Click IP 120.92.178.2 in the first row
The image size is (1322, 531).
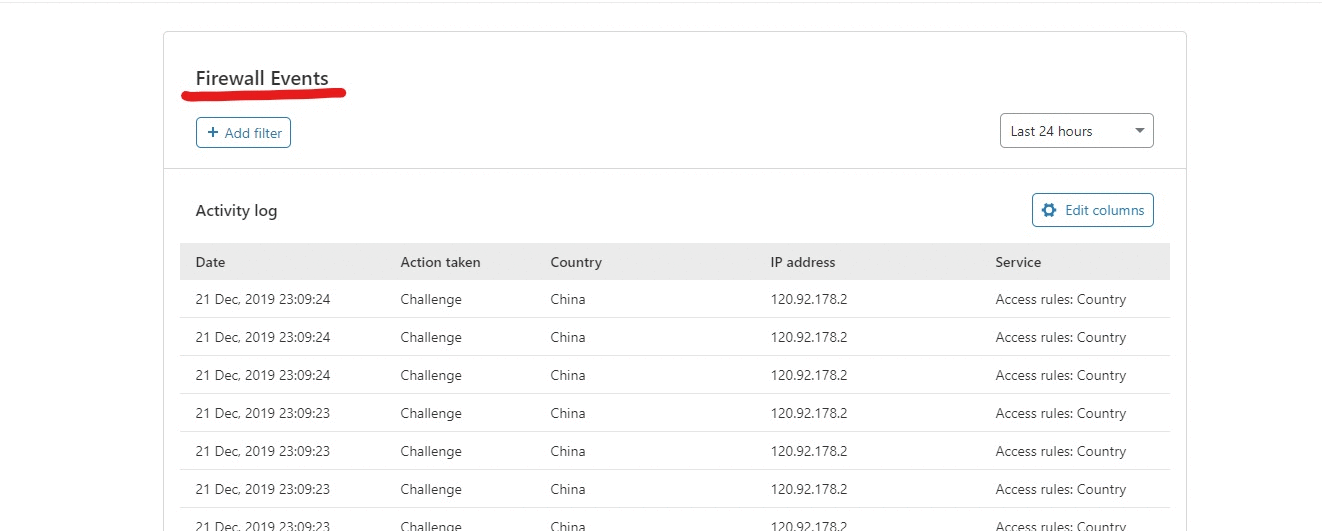pos(808,299)
